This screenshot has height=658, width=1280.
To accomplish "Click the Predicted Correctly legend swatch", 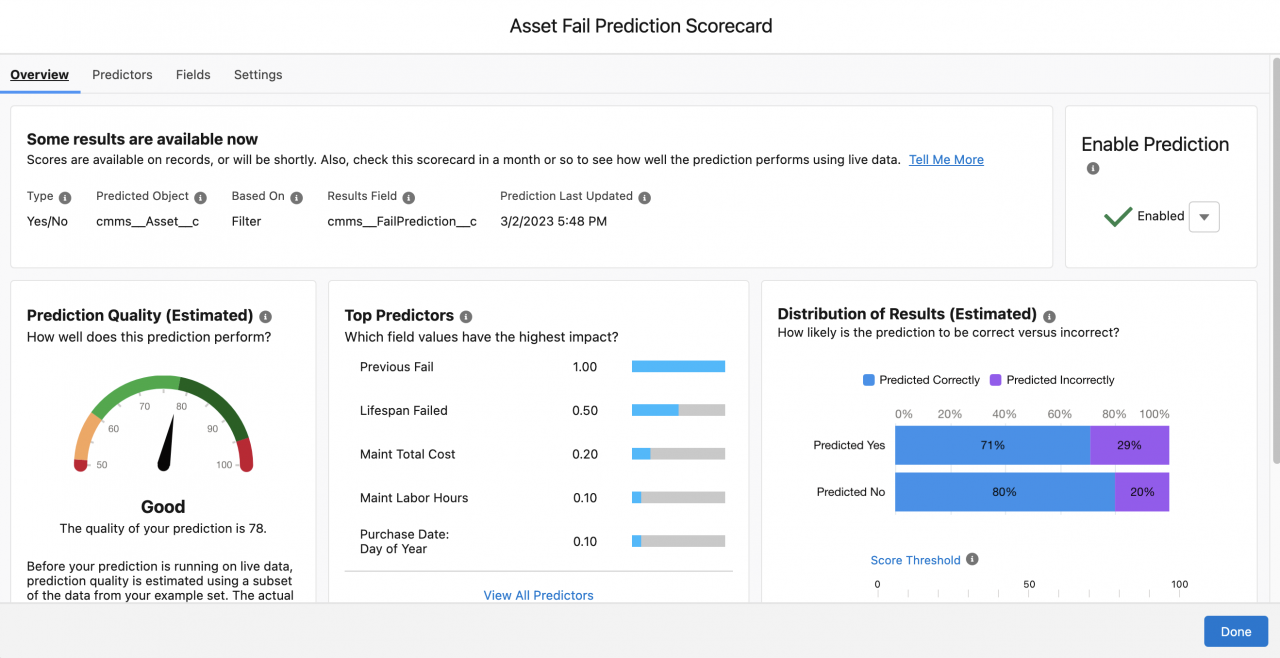I will [869, 380].
